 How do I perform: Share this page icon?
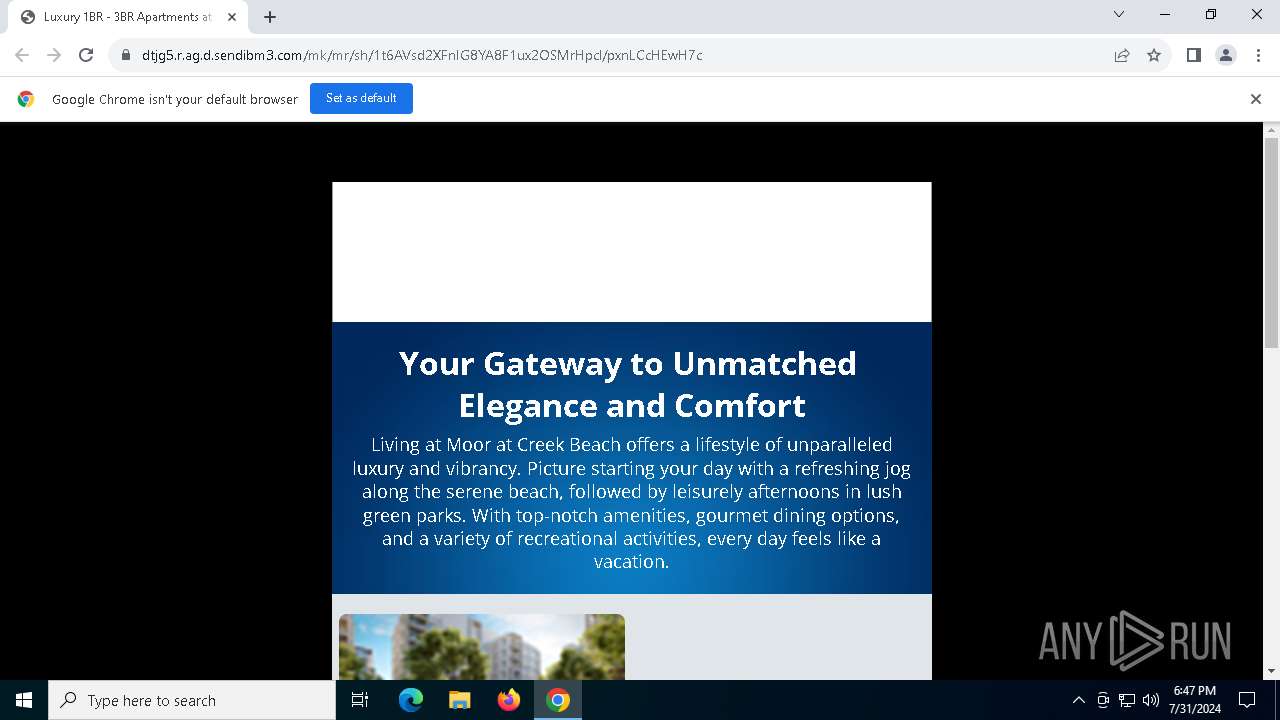click(x=1122, y=55)
